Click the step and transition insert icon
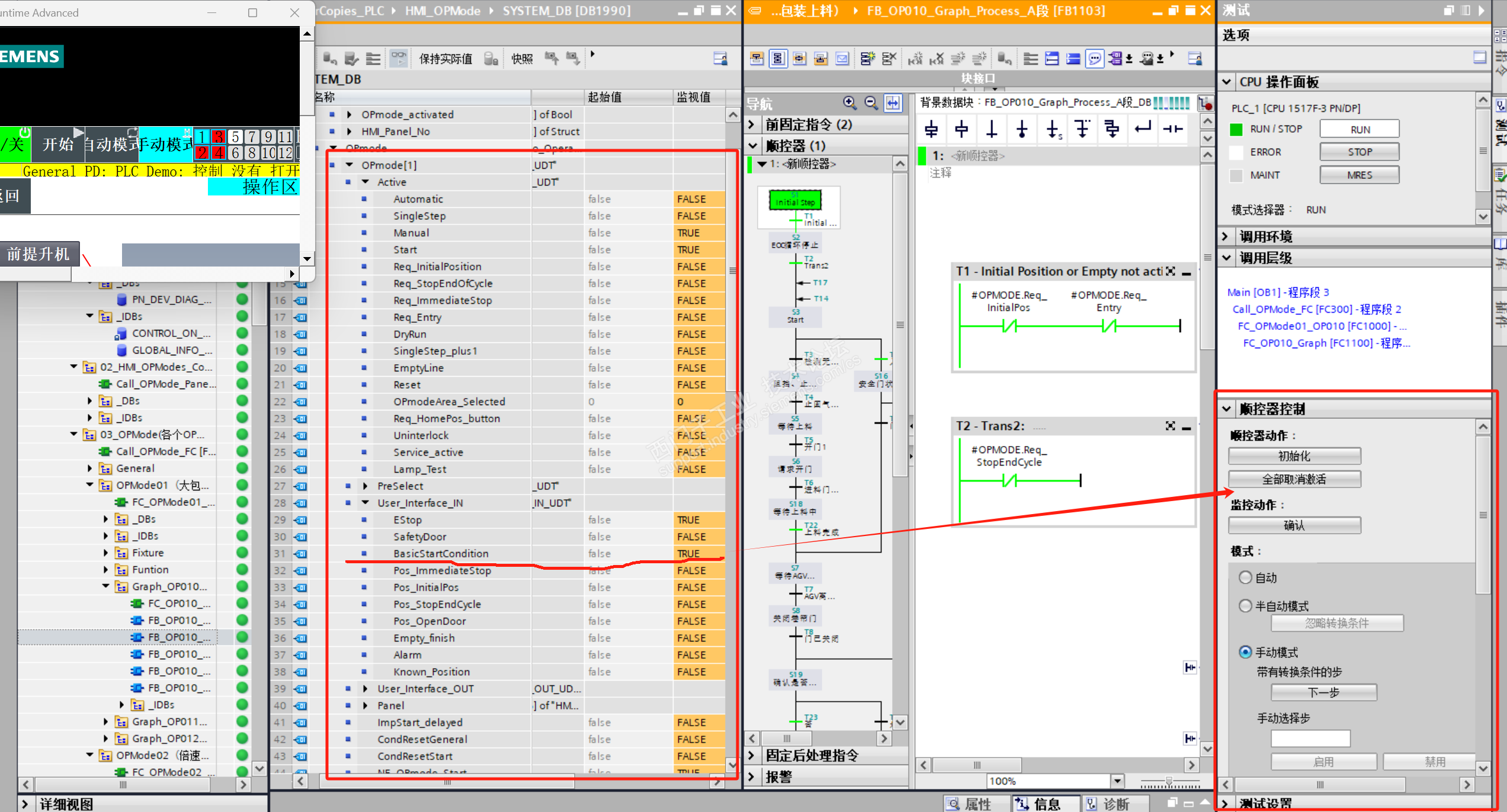 pyautogui.click(x=931, y=129)
